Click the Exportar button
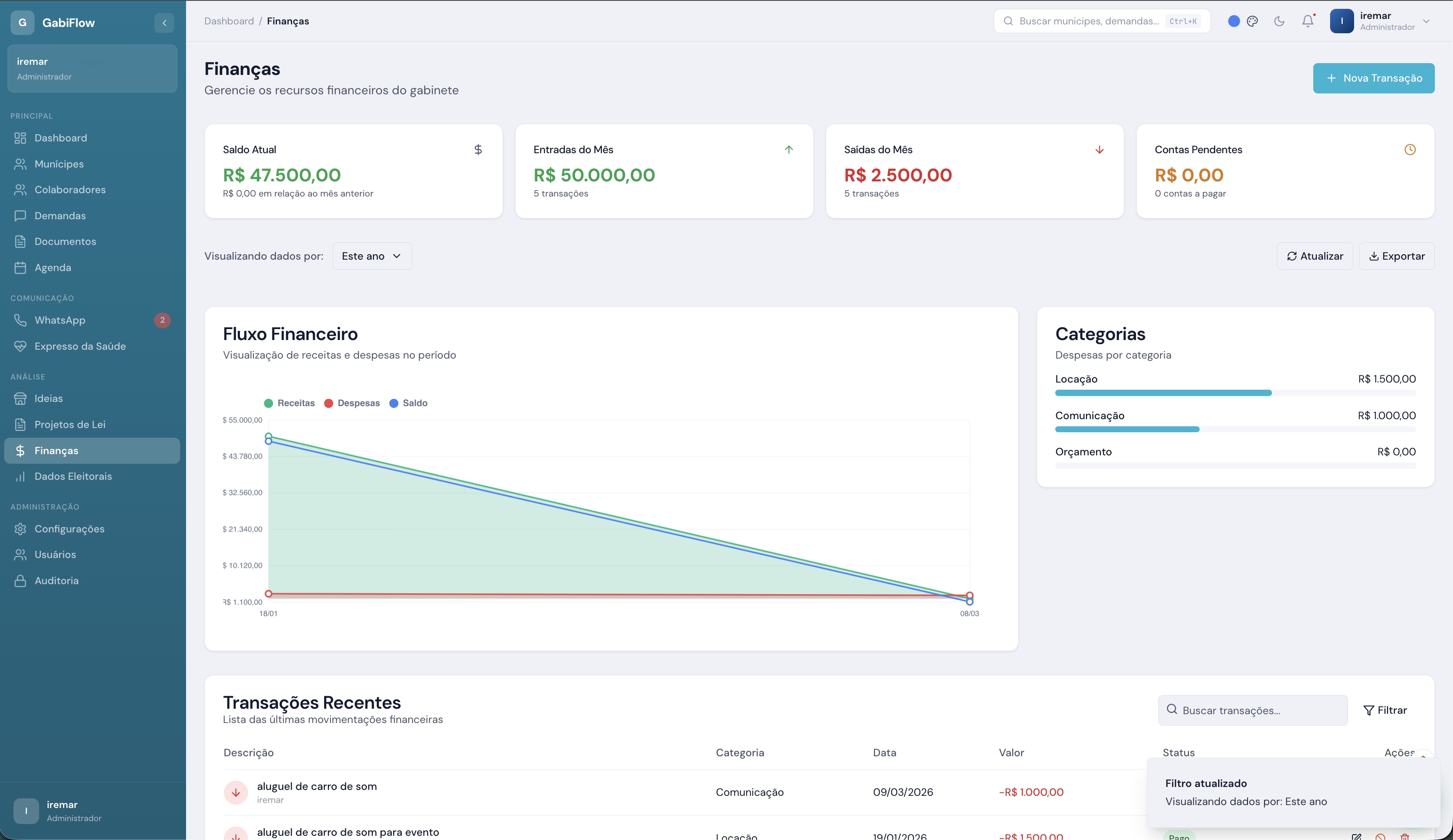 (1397, 256)
